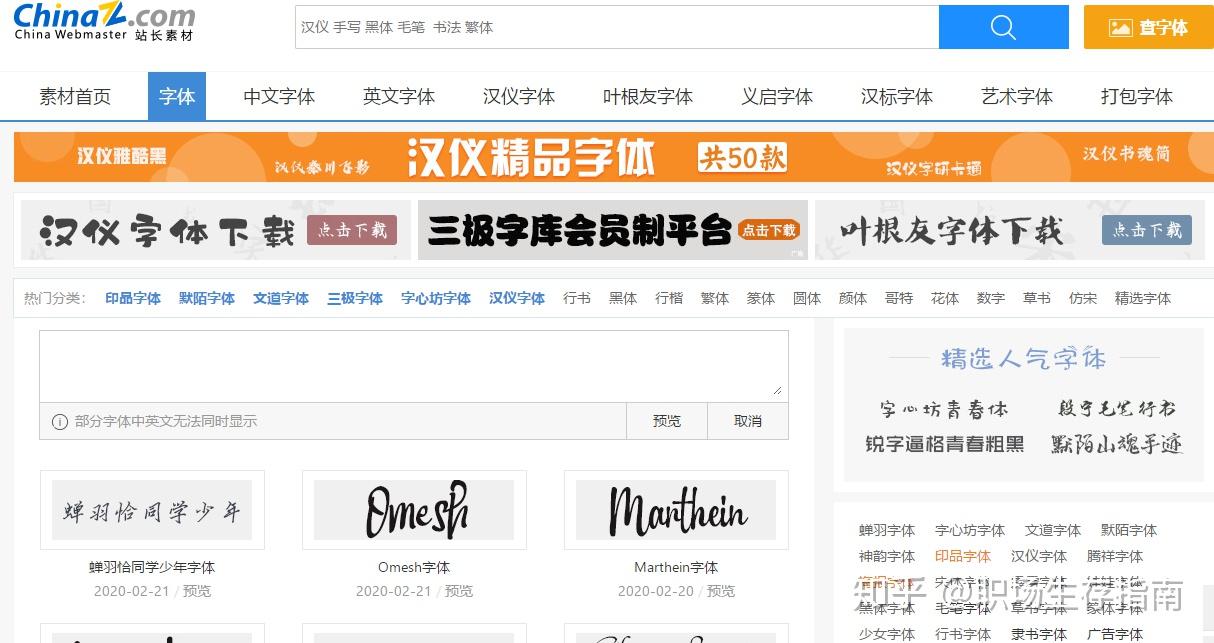Select the 圆体 category link
The width and height of the screenshot is (1214, 643).
pyautogui.click(x=807, y=298)
